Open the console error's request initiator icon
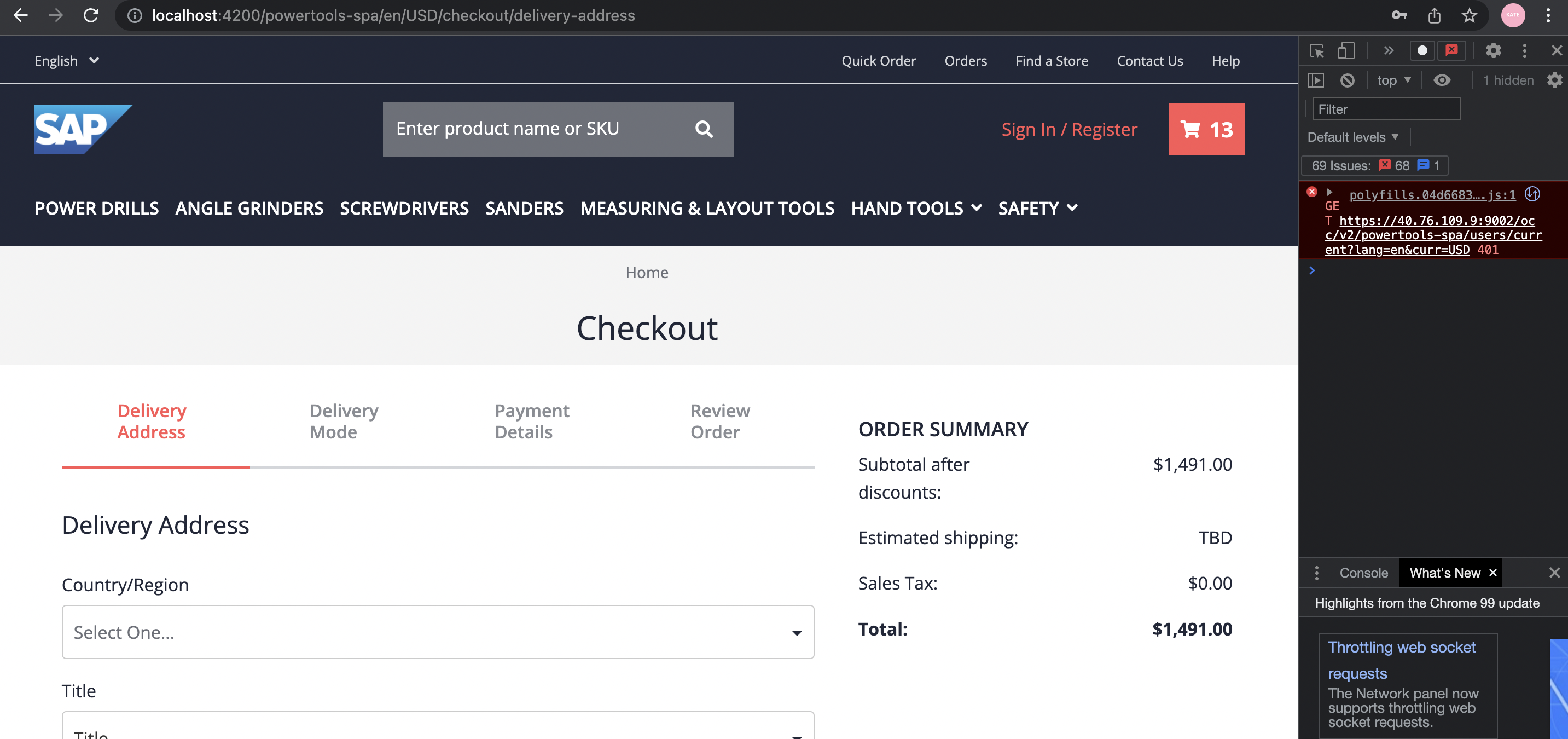 coord(1532,194)
